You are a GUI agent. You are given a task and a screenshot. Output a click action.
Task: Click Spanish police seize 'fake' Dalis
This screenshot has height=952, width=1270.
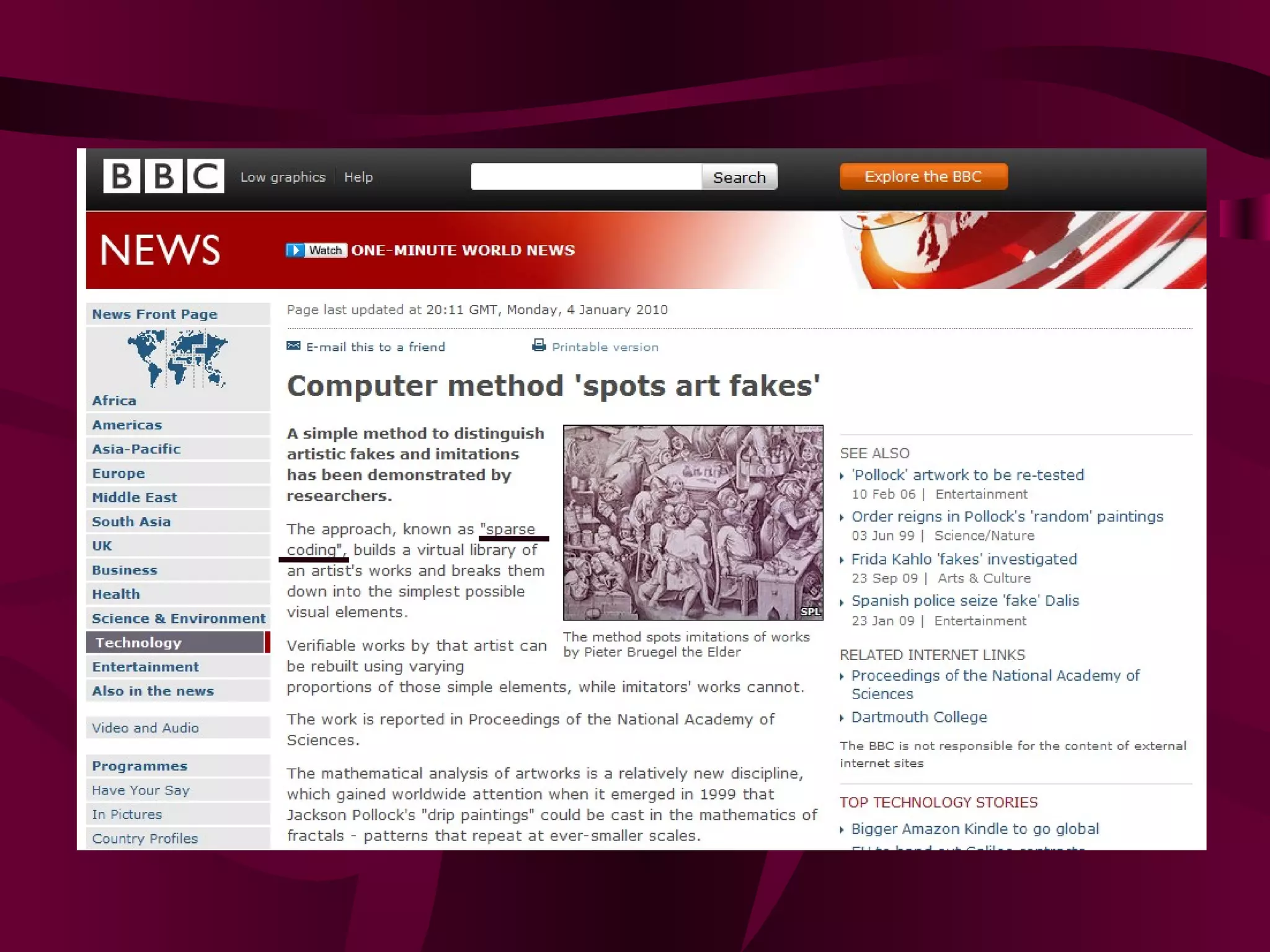pyautogui.click(x=965, y=601)
